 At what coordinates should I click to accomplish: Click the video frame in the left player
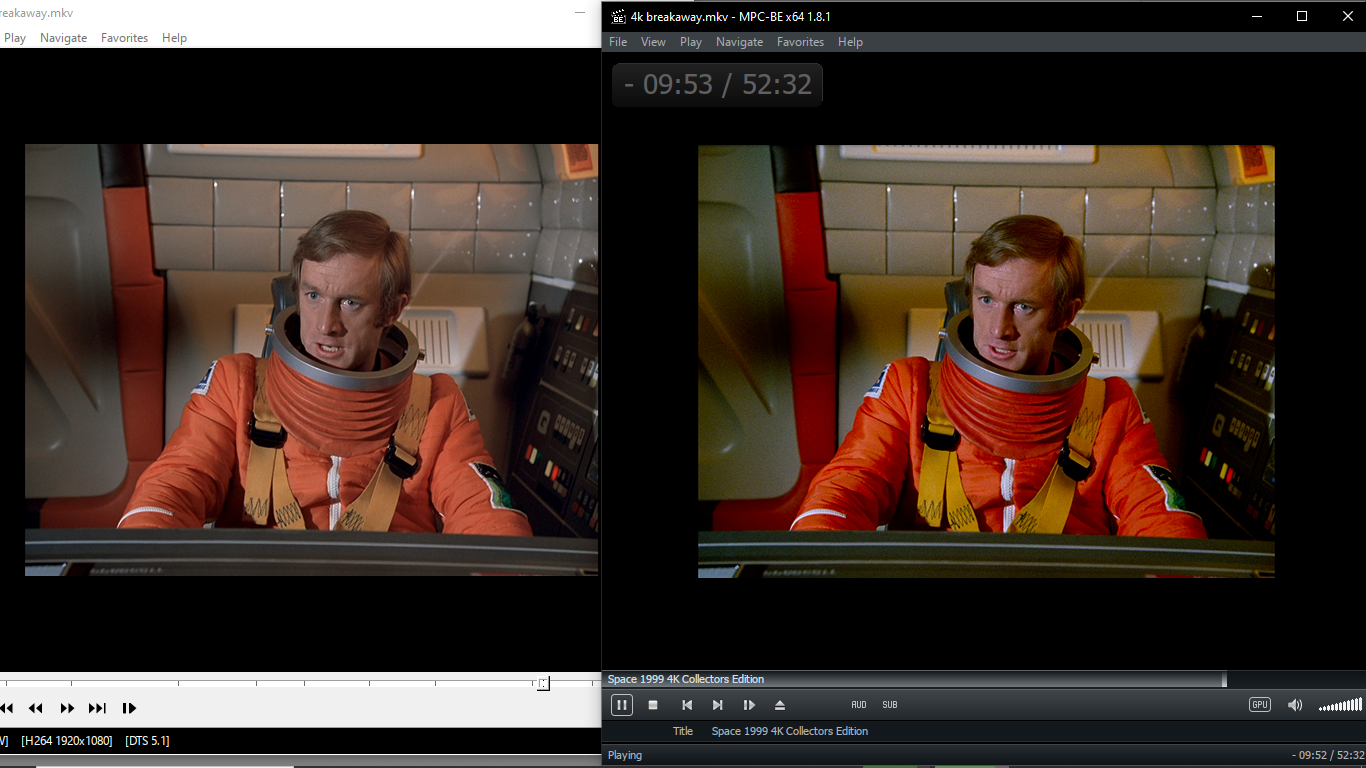[x=312, y=360]
